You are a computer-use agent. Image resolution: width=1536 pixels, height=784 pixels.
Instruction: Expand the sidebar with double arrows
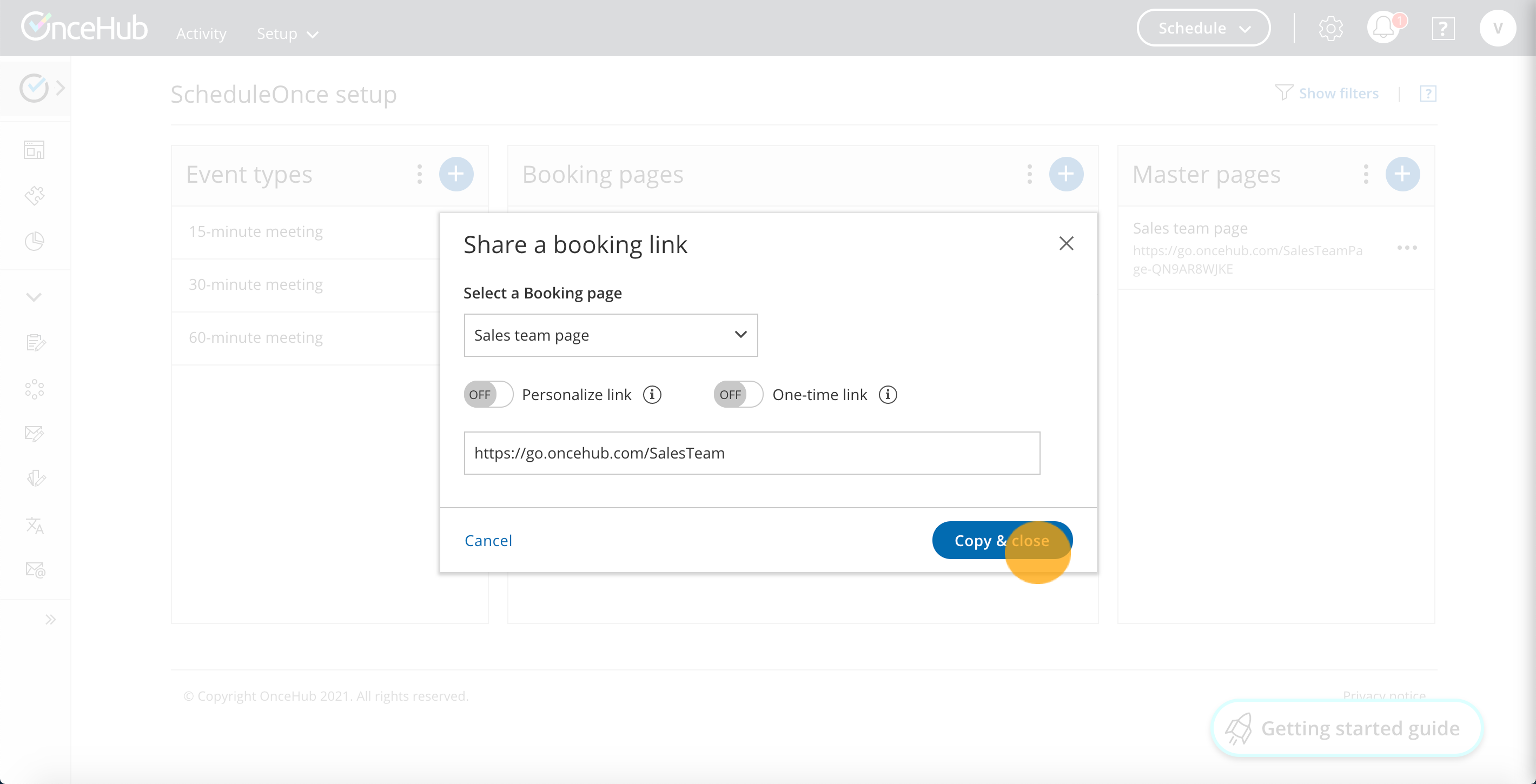click(51, 620)
